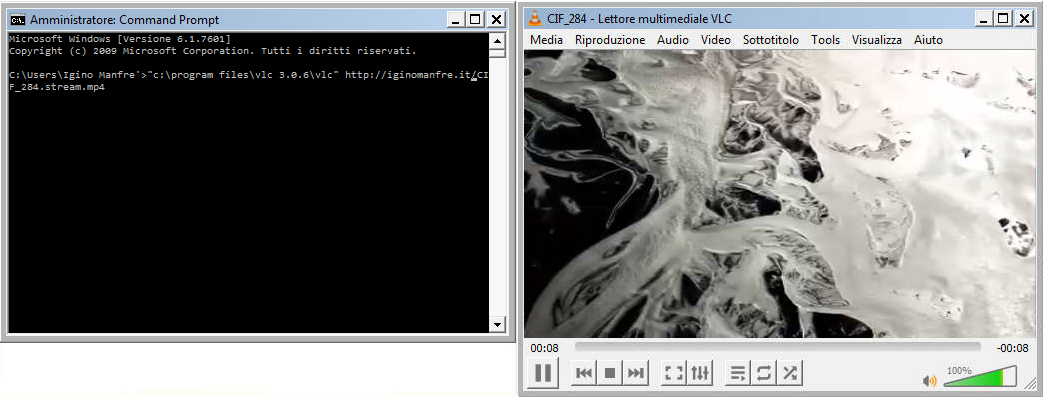This screenshot has height=398, width=1044.
Task: Skip to previous media item
Action: coord(584,373)
